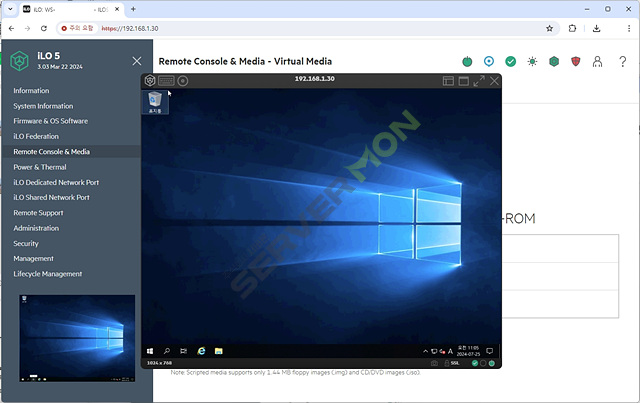Screen dimensions: 640x403
Task: Open the virtual keyboard icon in console
Action: 166,80
